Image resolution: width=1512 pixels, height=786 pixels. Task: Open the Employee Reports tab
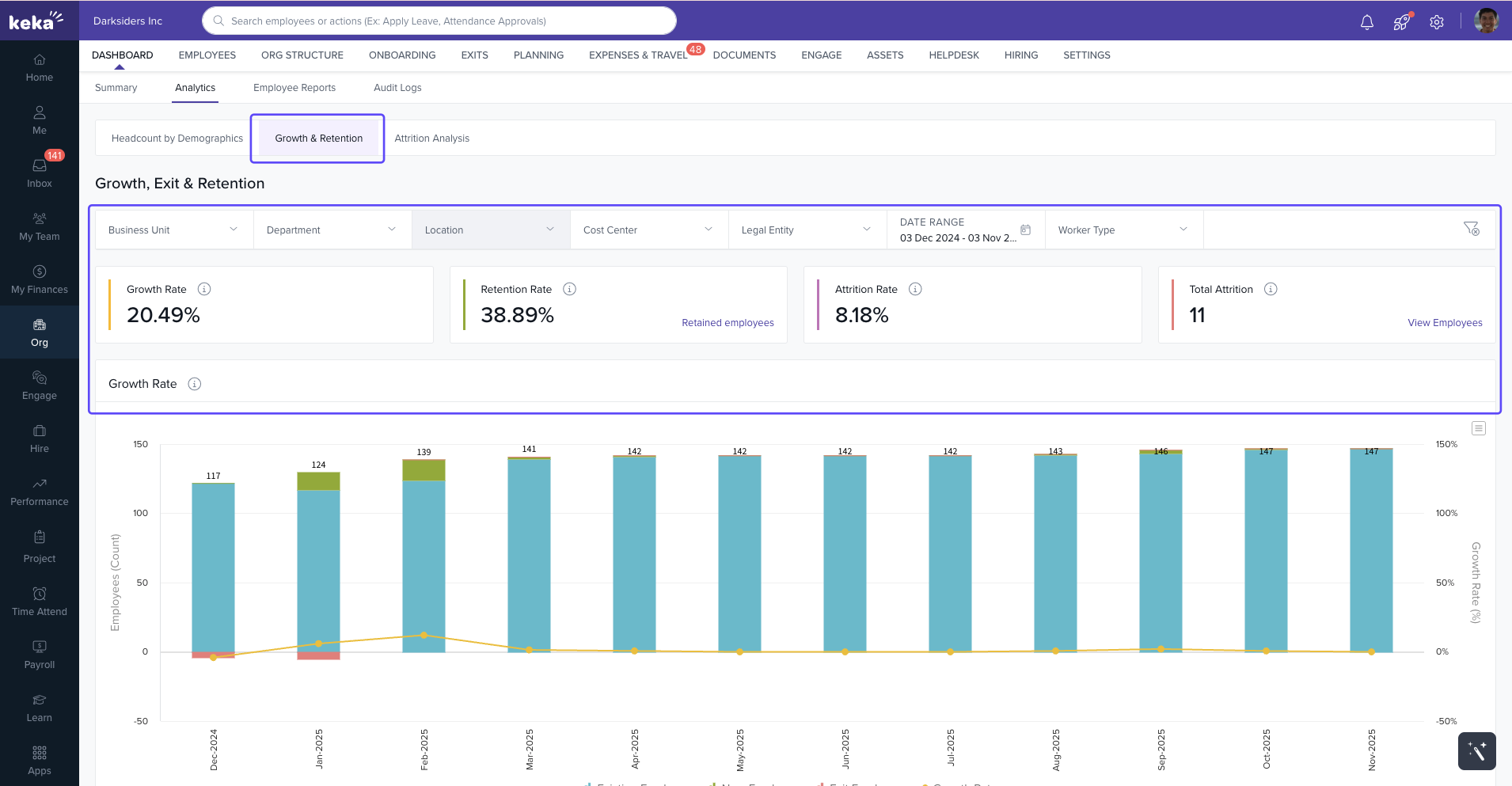[x=294, y=88]
